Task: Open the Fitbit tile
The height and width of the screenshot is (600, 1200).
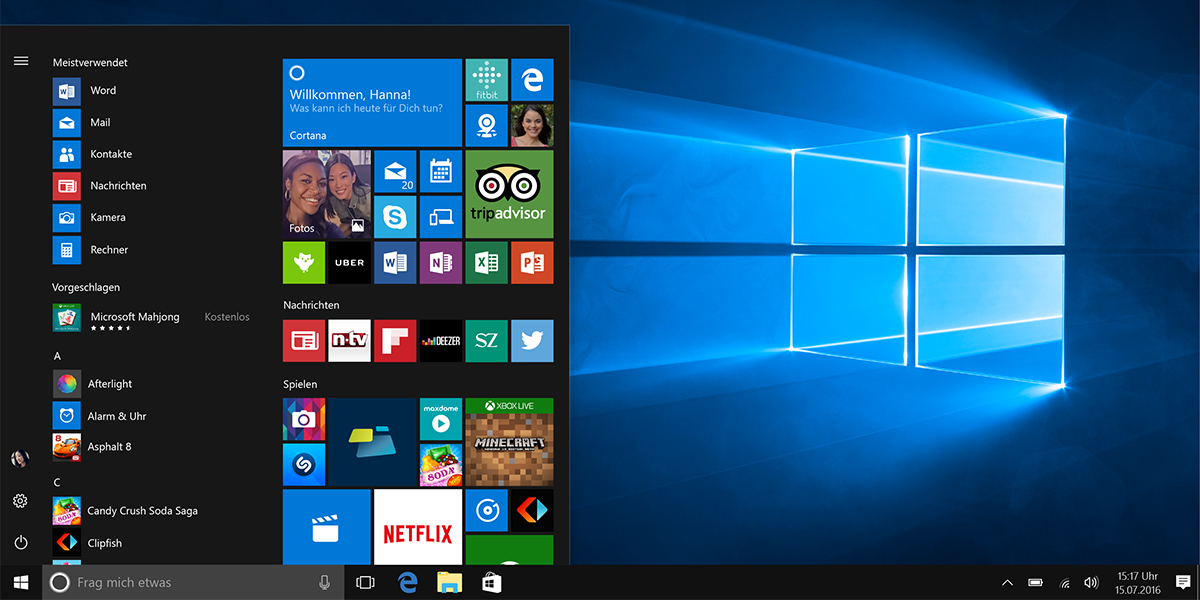Action: click(486, 80)
